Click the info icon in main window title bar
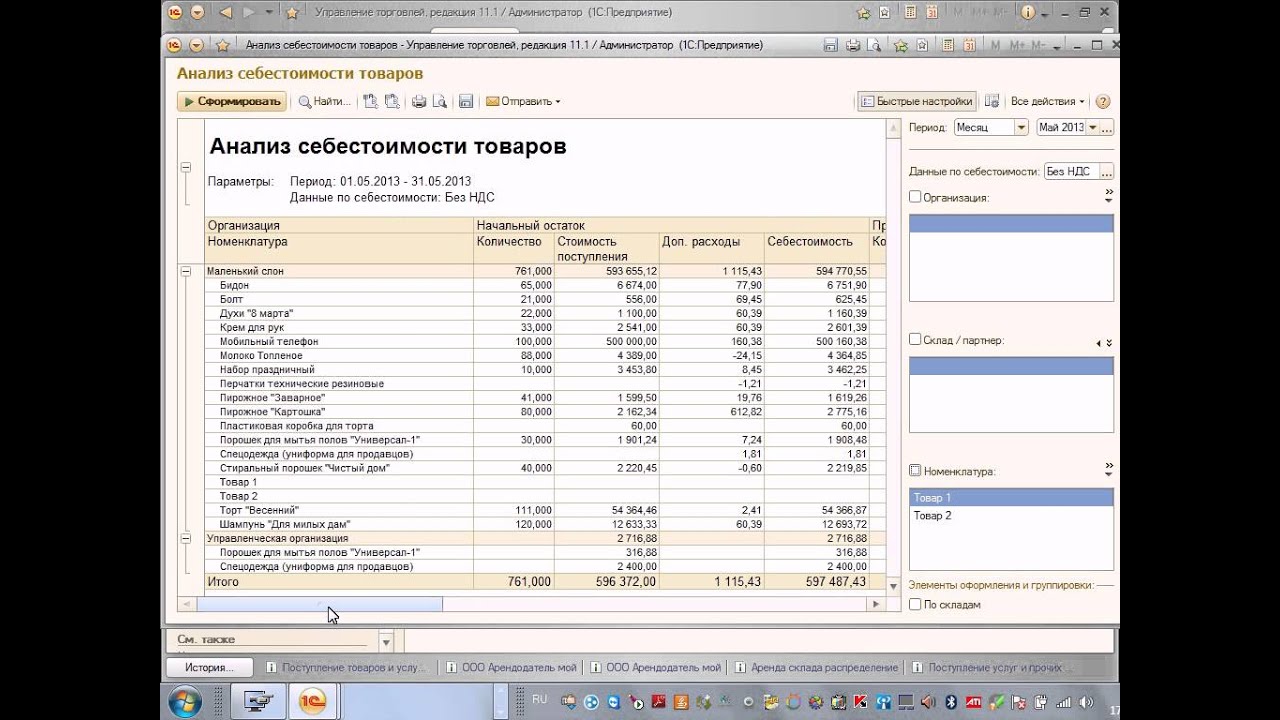Screen dimensions: 1280x720 1027,12
